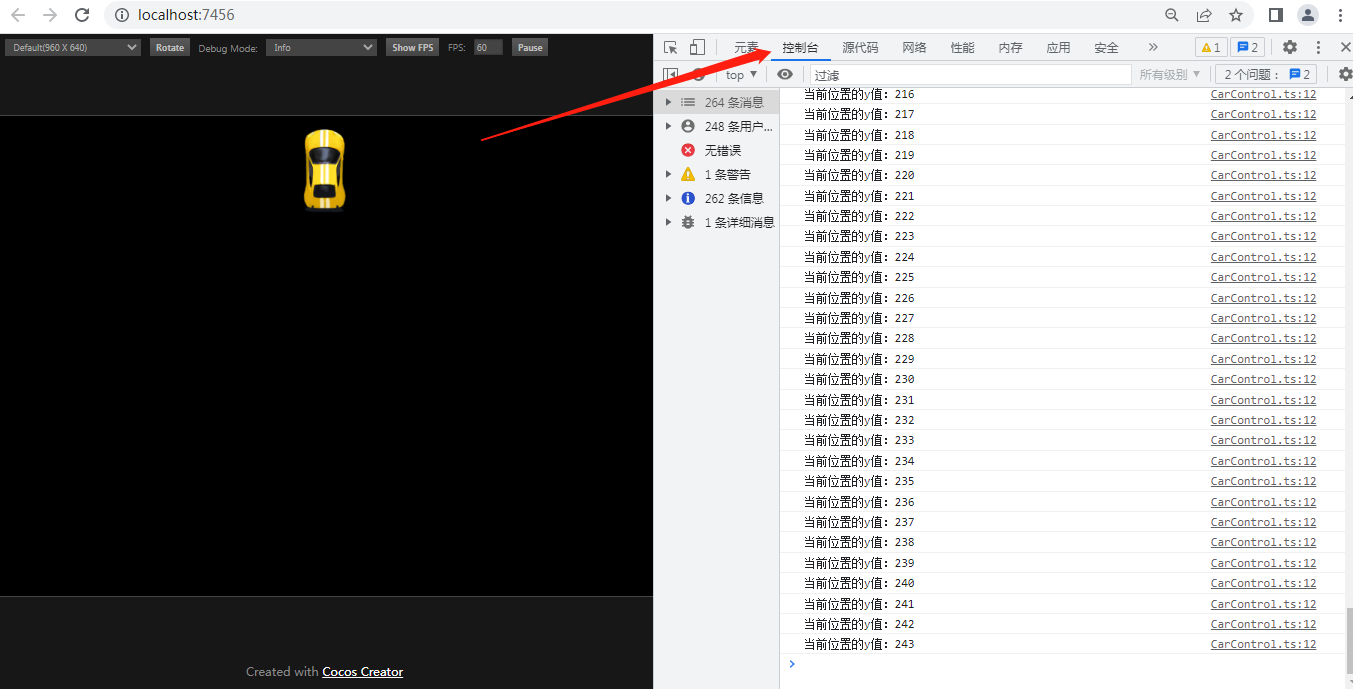
Task: Open the top JavaScript context dropdown
Action: (741, 74)
